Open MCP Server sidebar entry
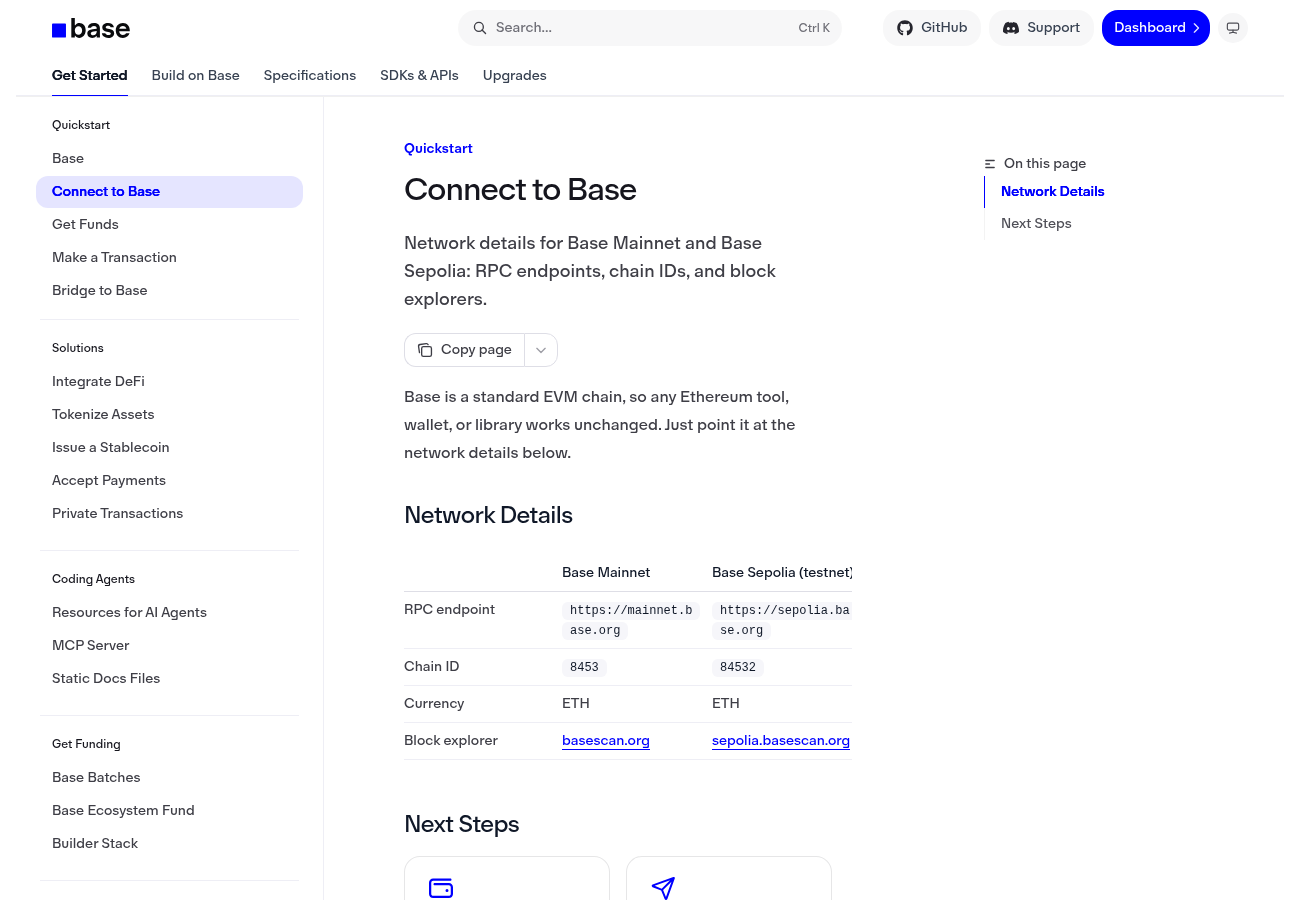 click(x=91, y=646)
